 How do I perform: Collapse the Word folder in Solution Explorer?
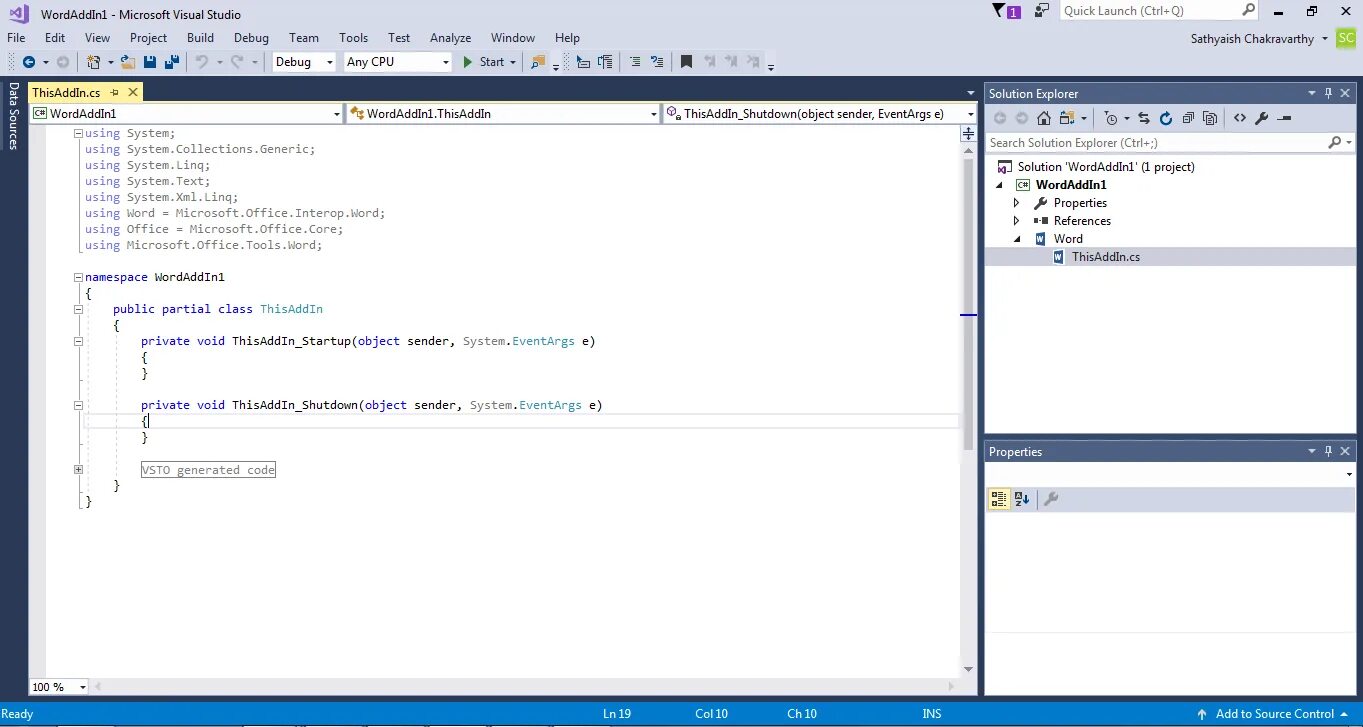coord(1017,238)
